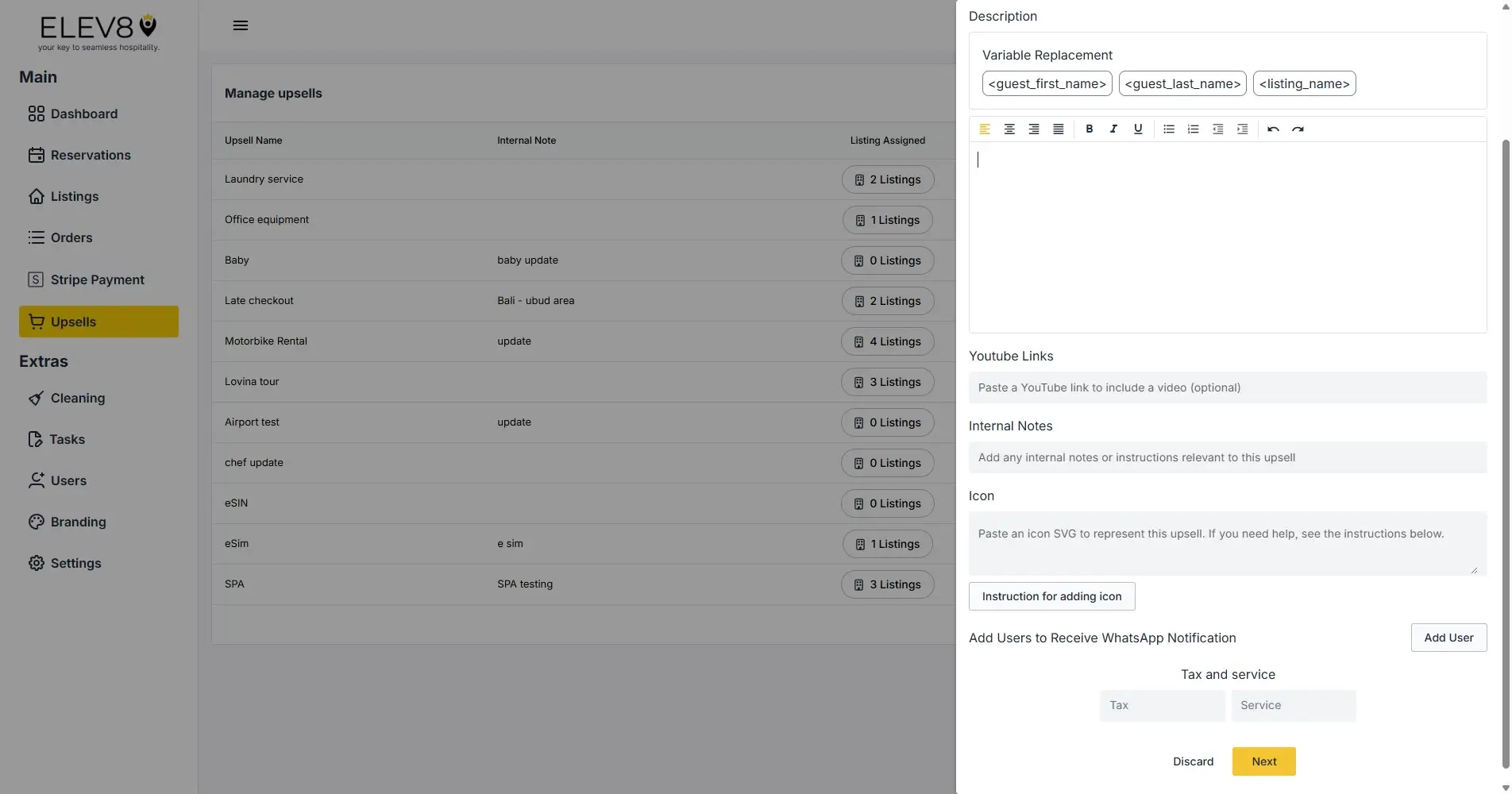Undo last change in description editor
The image size is (1512, 794).
(x=1273, y=129)
